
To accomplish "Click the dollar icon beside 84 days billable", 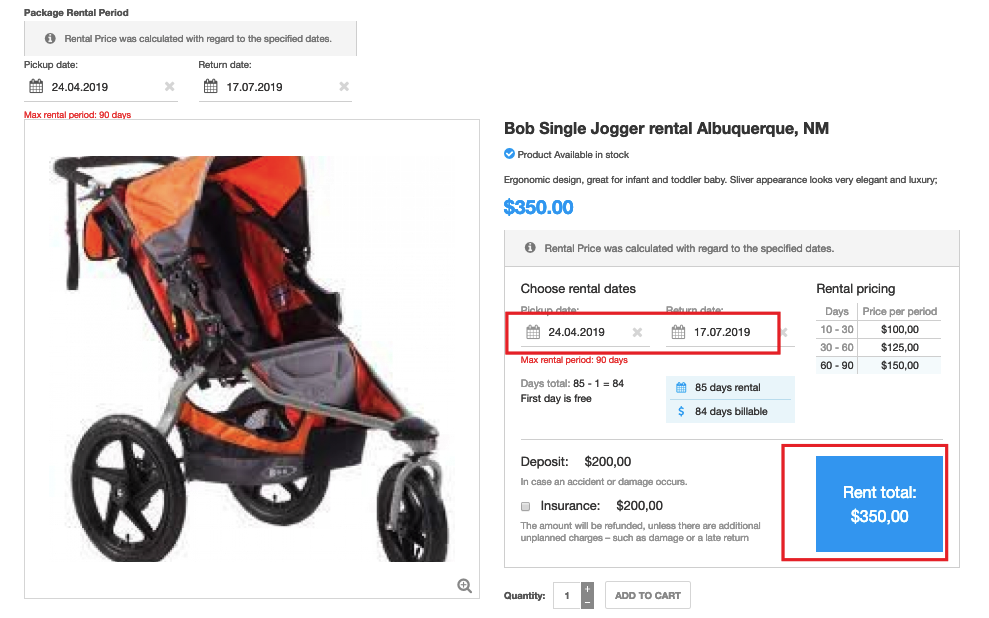I will [681, 411].
